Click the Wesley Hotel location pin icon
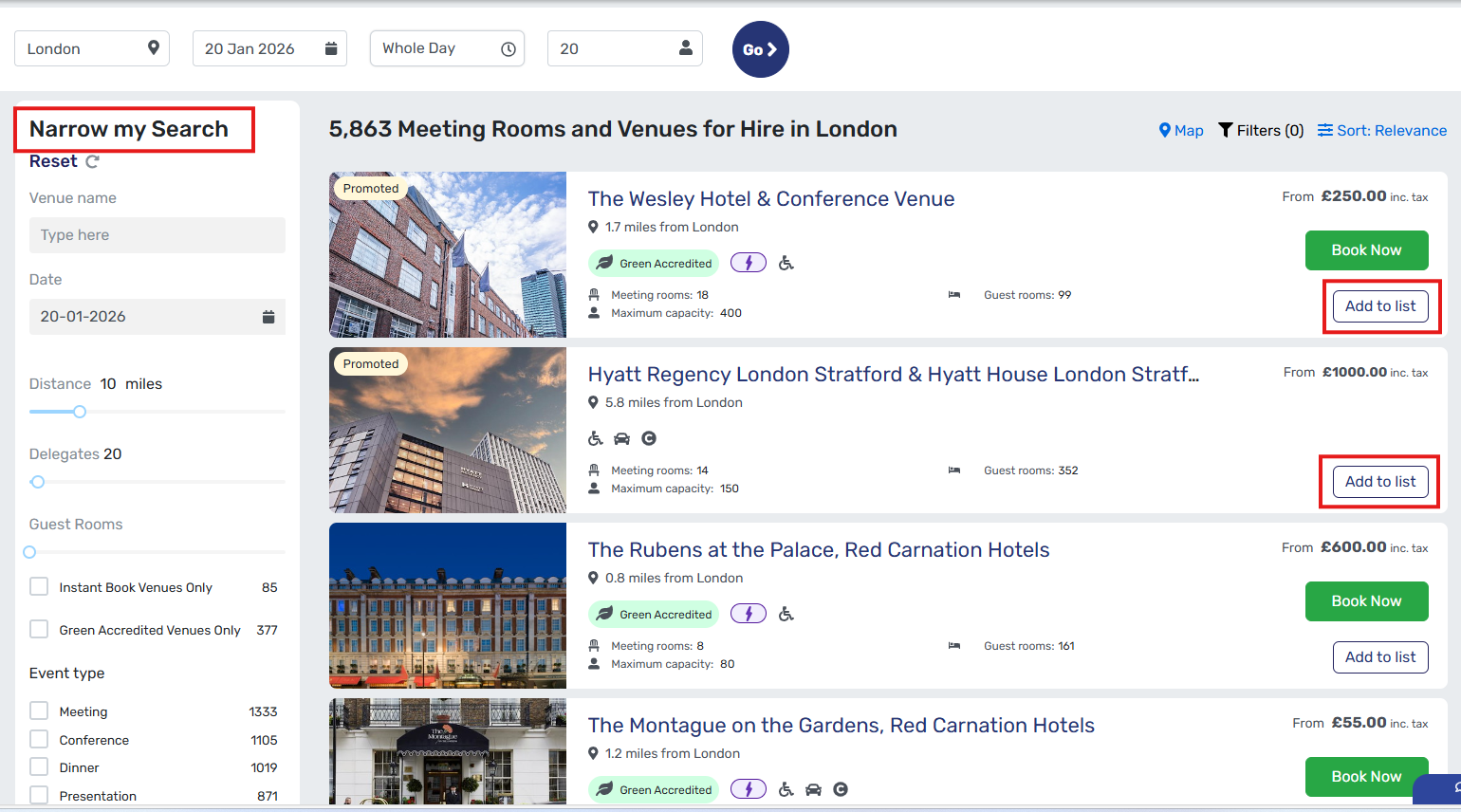This screenshot has height=812, width=1461. coord(593,227)
